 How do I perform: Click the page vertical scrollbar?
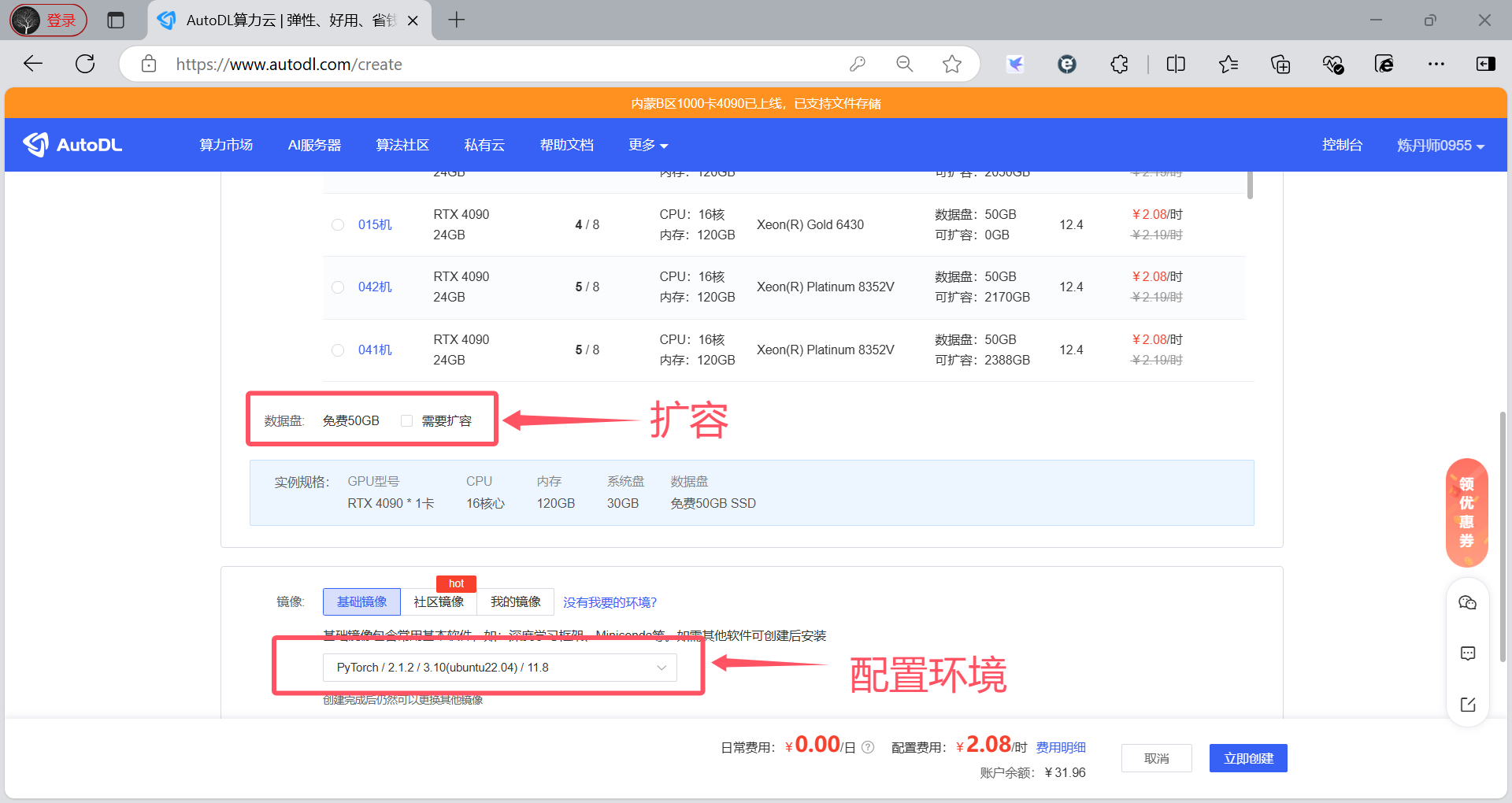click(x=1503, y=535)
